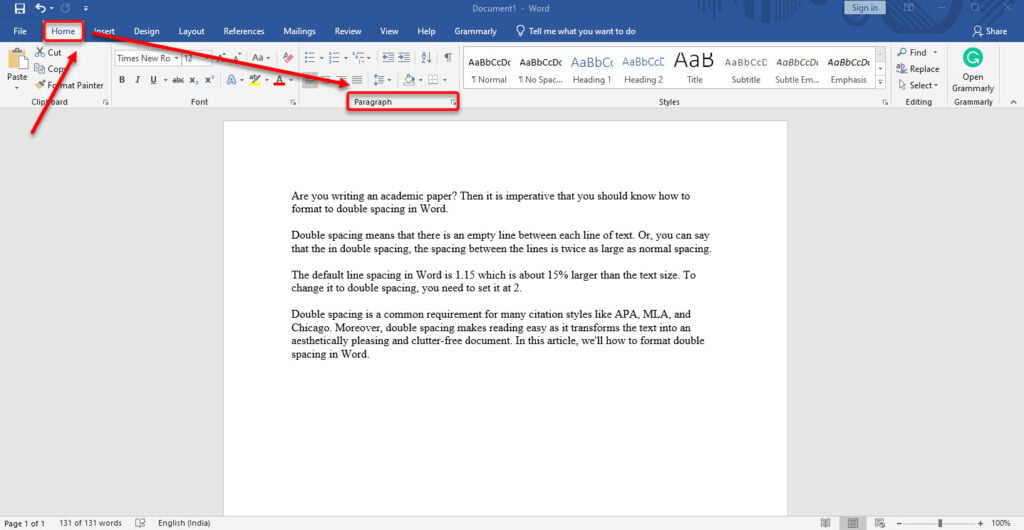Open the Font dialog launcher

293,102
